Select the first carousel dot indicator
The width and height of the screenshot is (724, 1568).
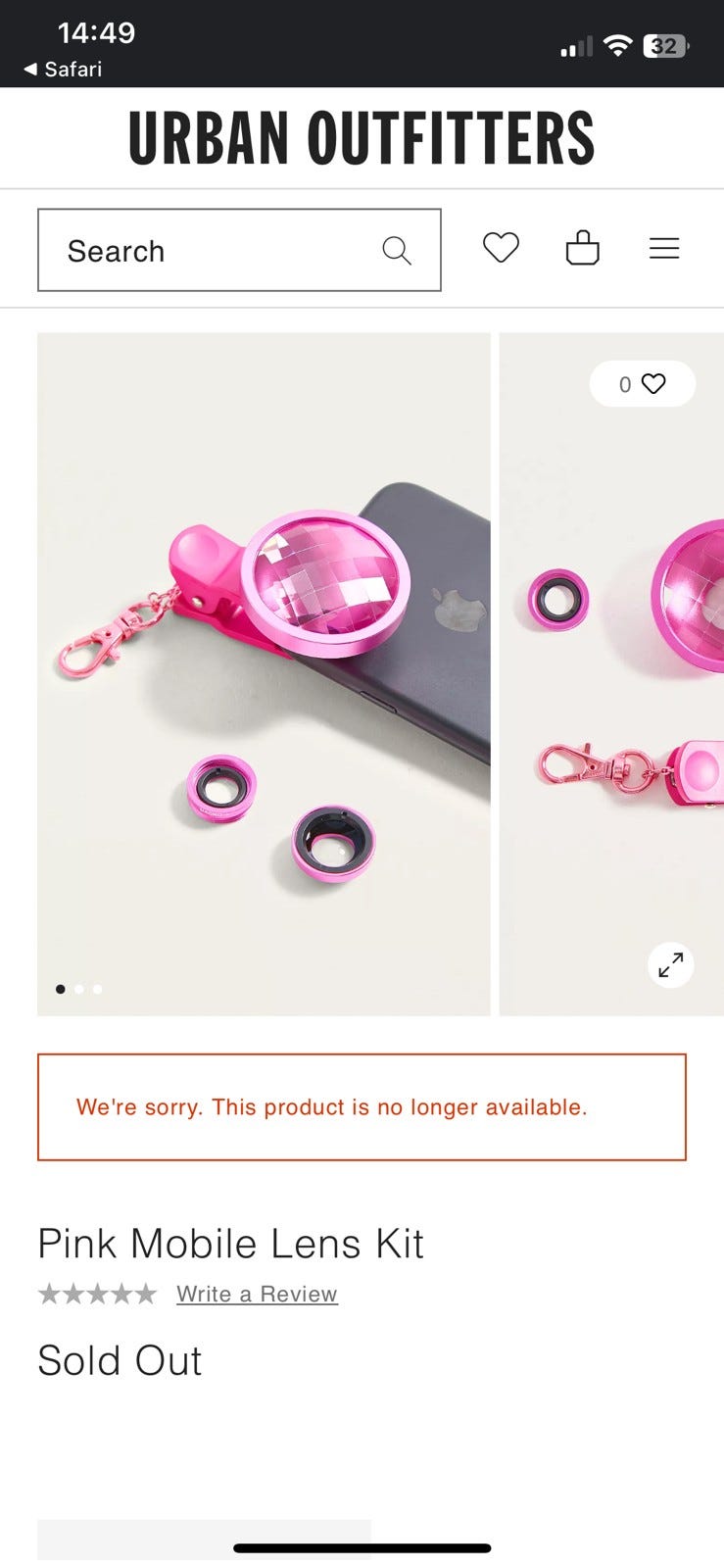(x=61, y=989)
